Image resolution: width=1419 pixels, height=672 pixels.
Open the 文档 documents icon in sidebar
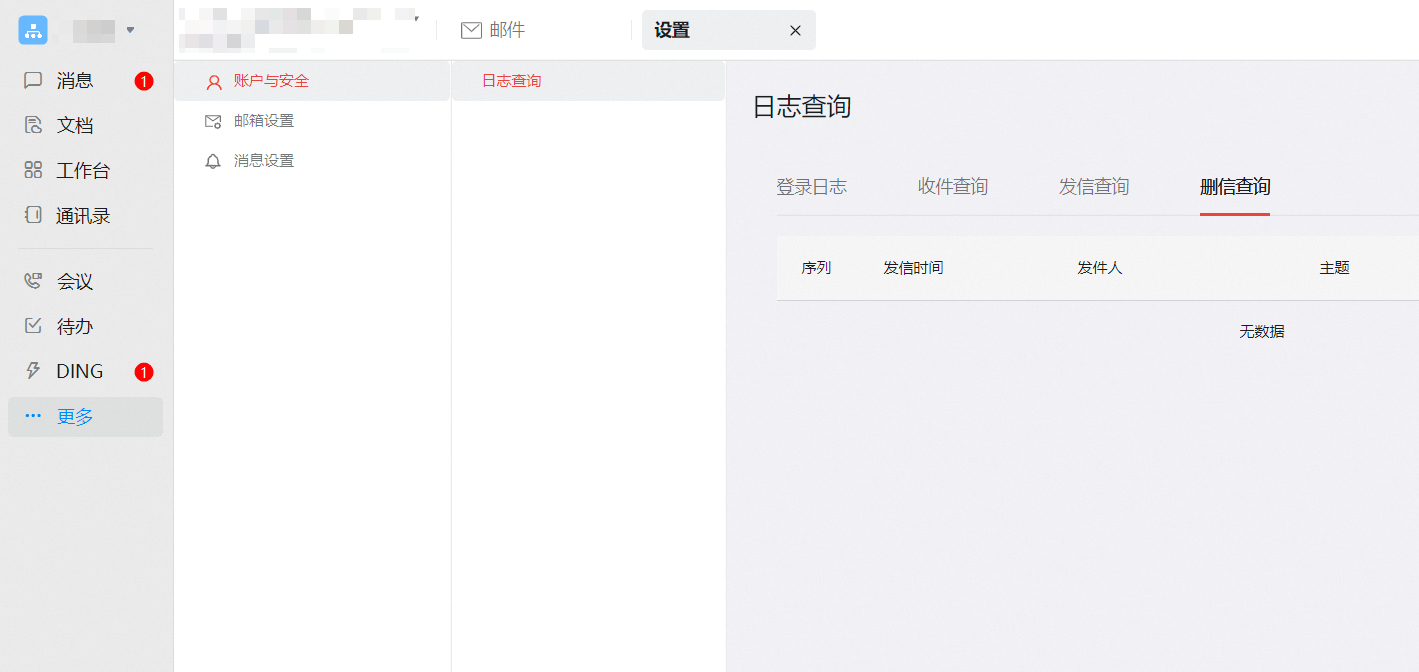point(33,125)
